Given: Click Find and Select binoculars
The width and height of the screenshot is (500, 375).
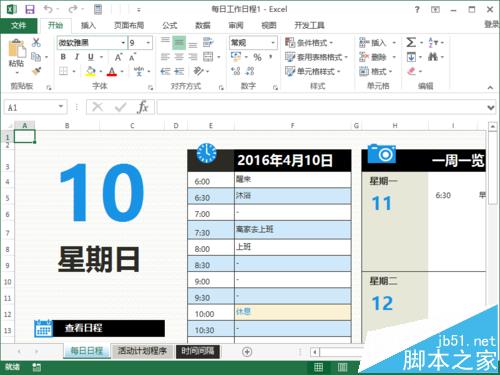Looking at the screenshot, I should (x=433, y=57).
